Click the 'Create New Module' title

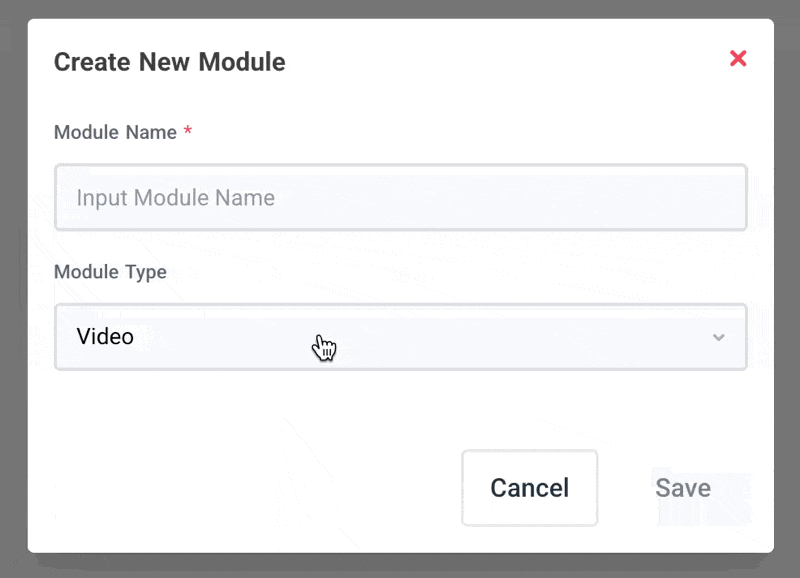(169, 62)
